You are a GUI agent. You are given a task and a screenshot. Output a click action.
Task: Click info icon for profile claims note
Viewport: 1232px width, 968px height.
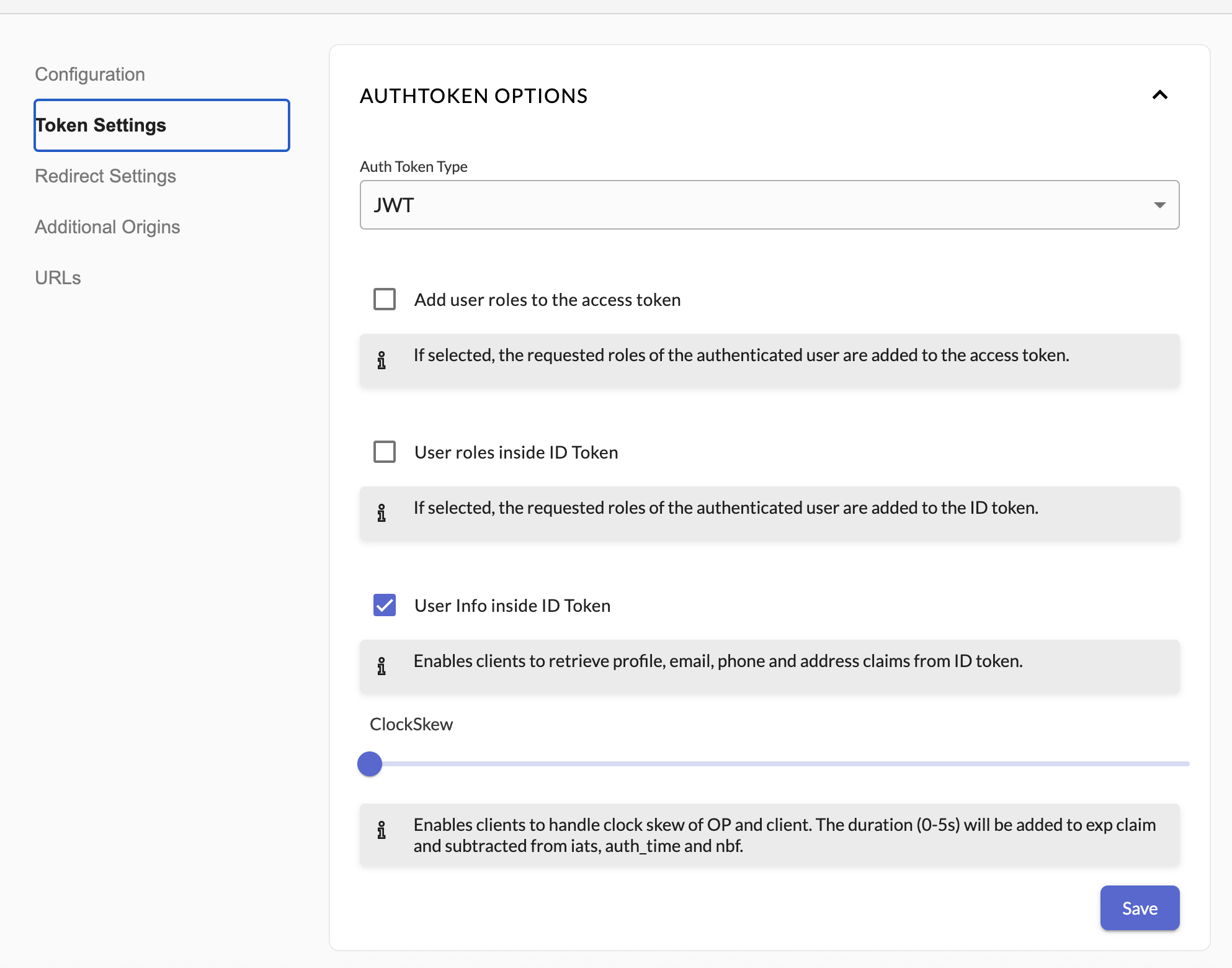click(382, 666)
